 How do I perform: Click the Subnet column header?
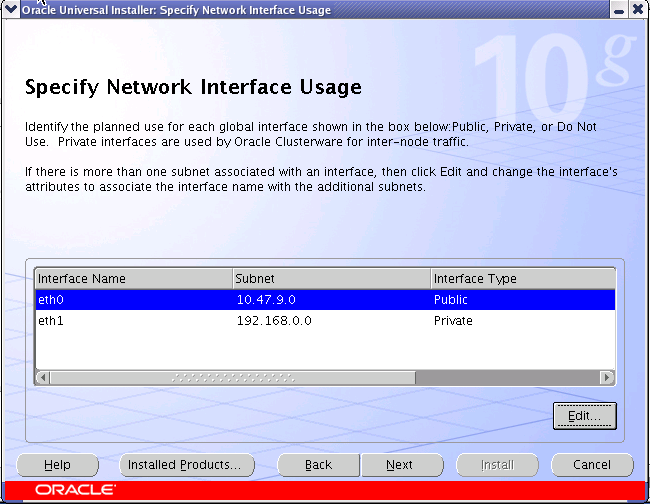332,279
